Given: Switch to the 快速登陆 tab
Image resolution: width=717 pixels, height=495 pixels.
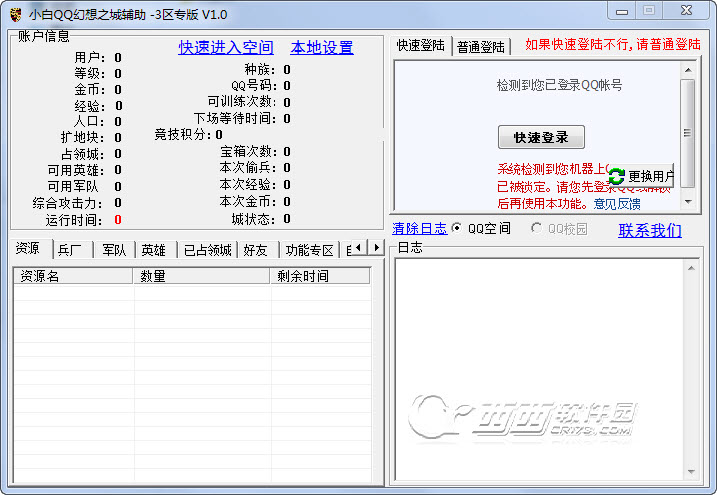Looking at the screenshot, I should coord(421,45).
